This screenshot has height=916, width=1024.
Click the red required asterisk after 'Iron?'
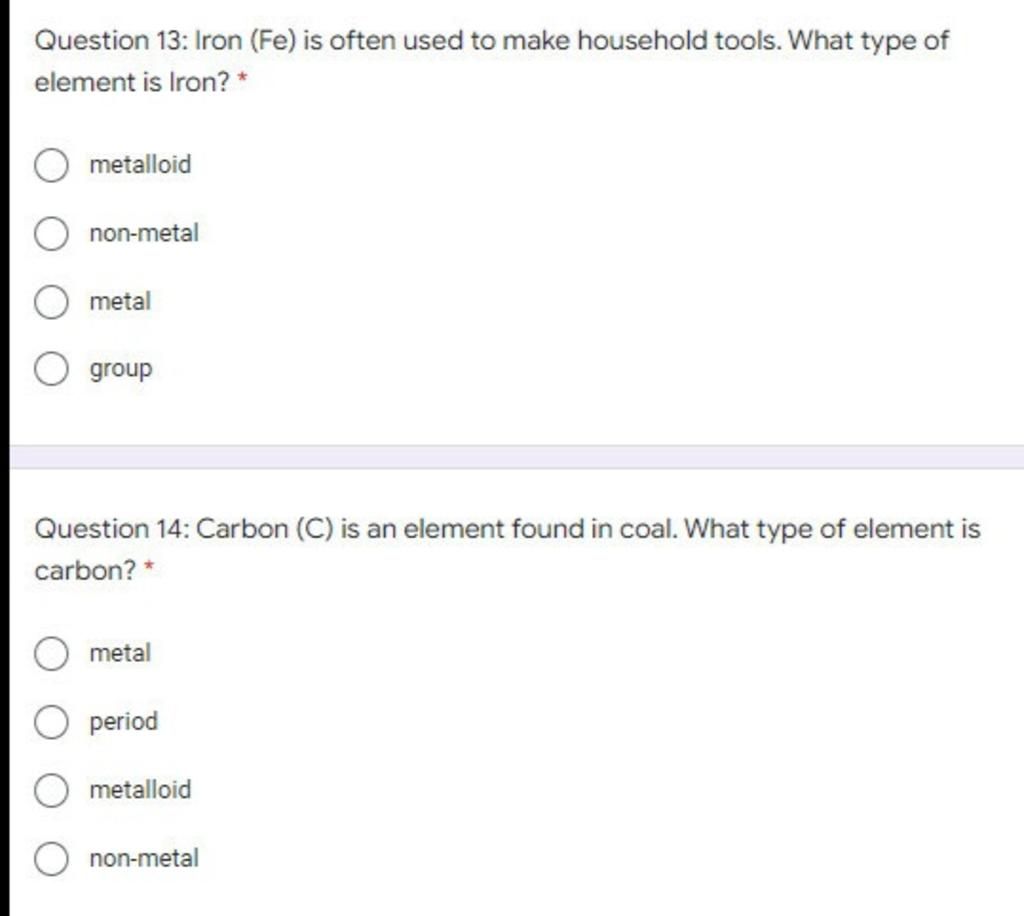(242, 77)
